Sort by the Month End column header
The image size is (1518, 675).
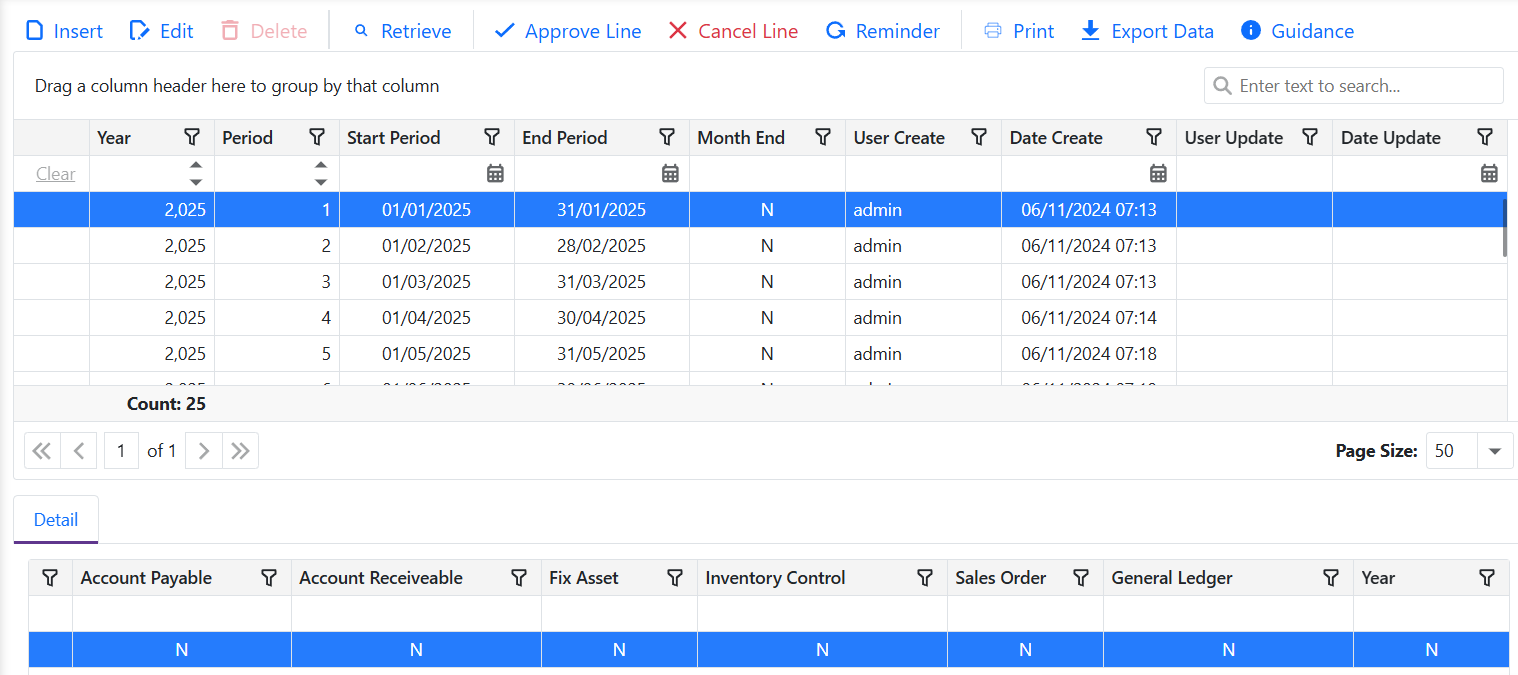741,137
